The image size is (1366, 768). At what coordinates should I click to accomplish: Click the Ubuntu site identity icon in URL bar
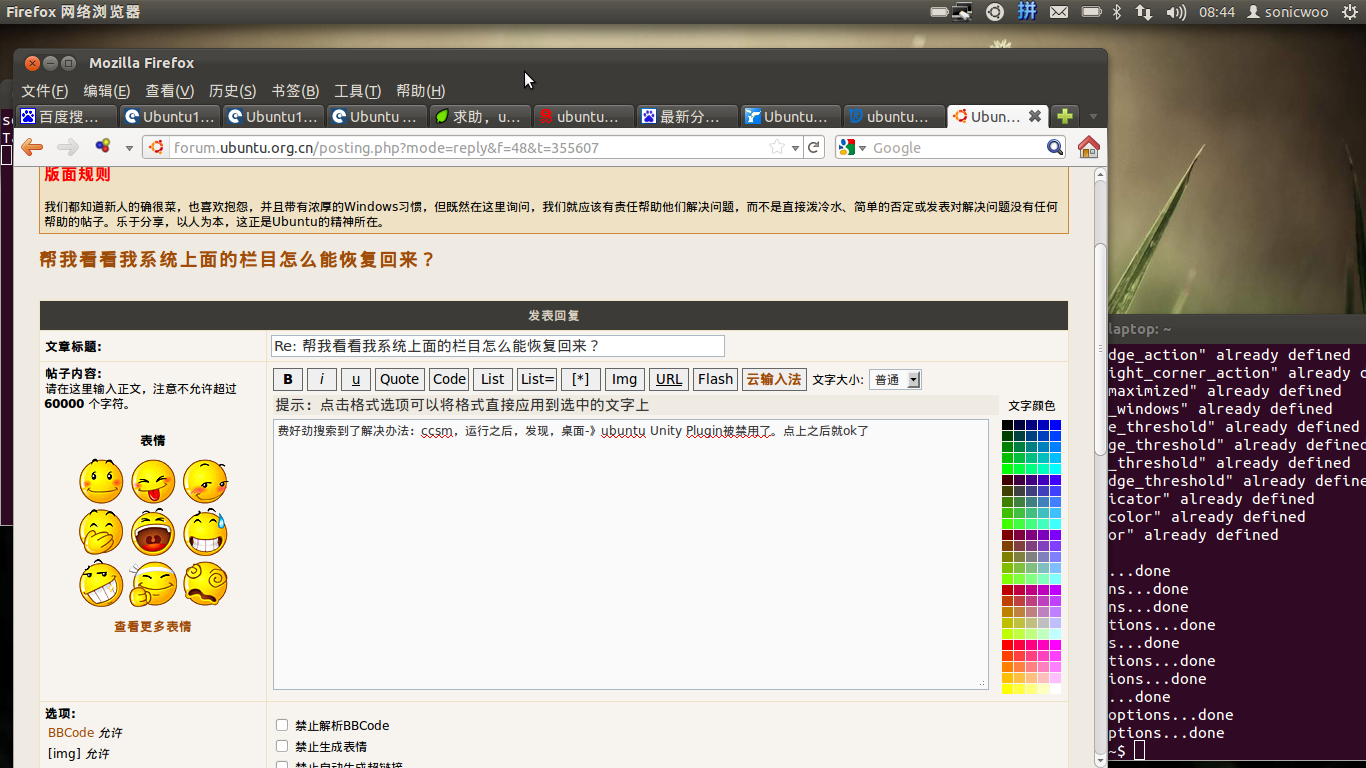[x=157, y=147]
